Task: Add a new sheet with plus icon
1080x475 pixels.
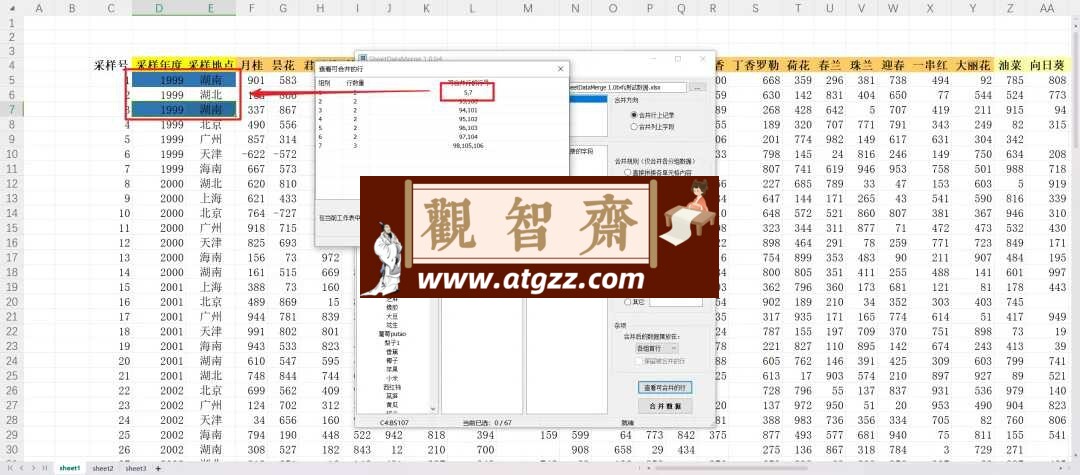Action: [x=158, y=468]
